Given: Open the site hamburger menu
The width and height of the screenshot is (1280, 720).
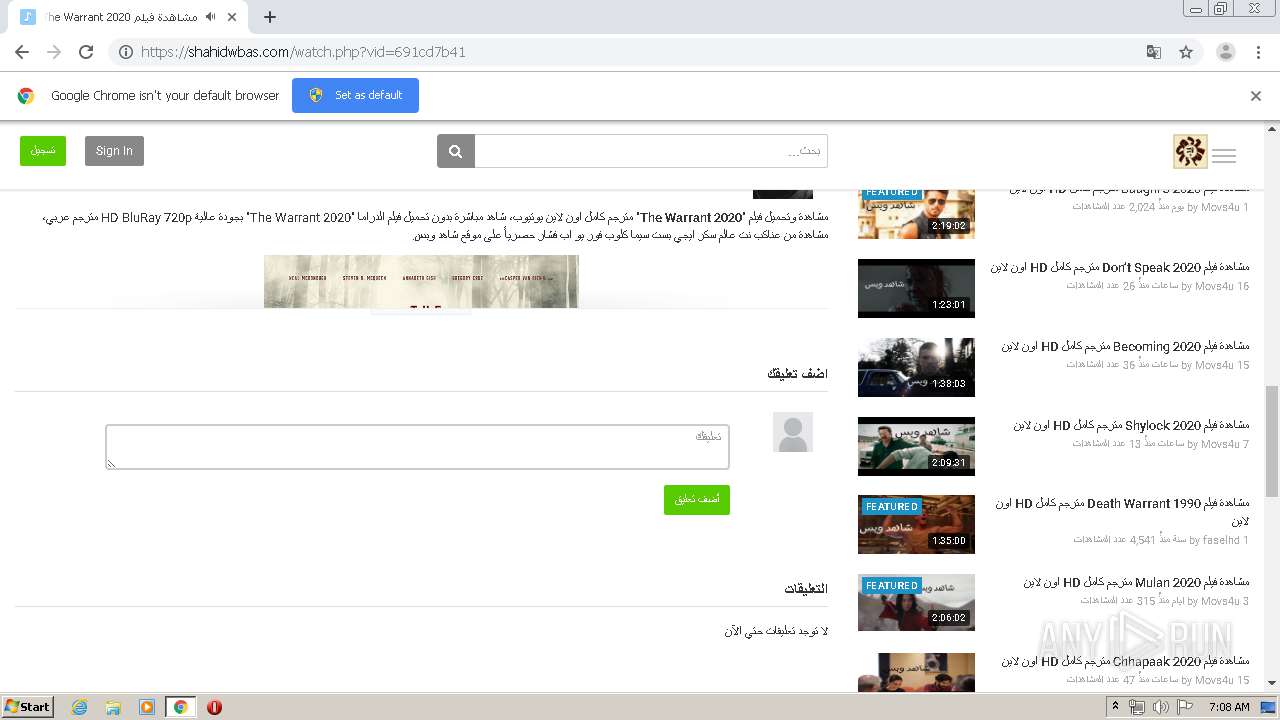Looking at the screenshot, I should coord(1224,155).
